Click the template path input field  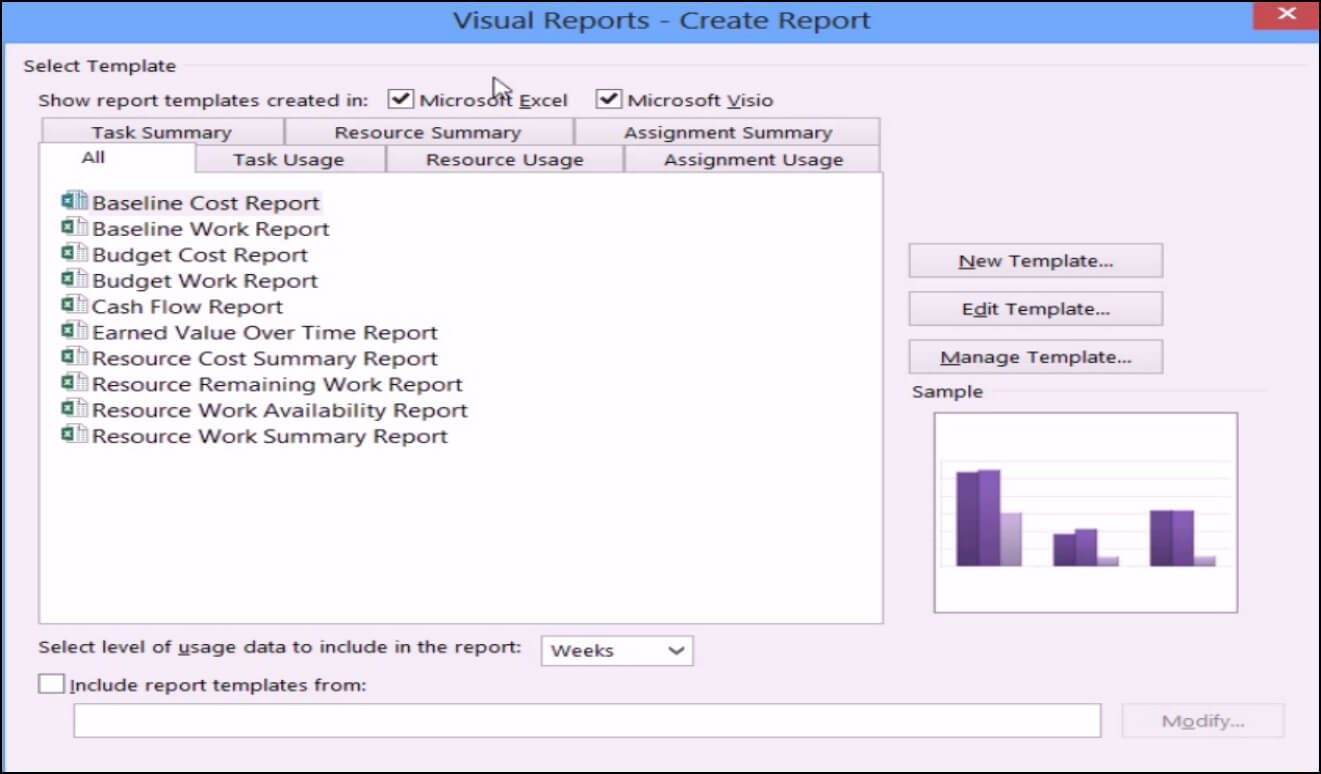586,721
